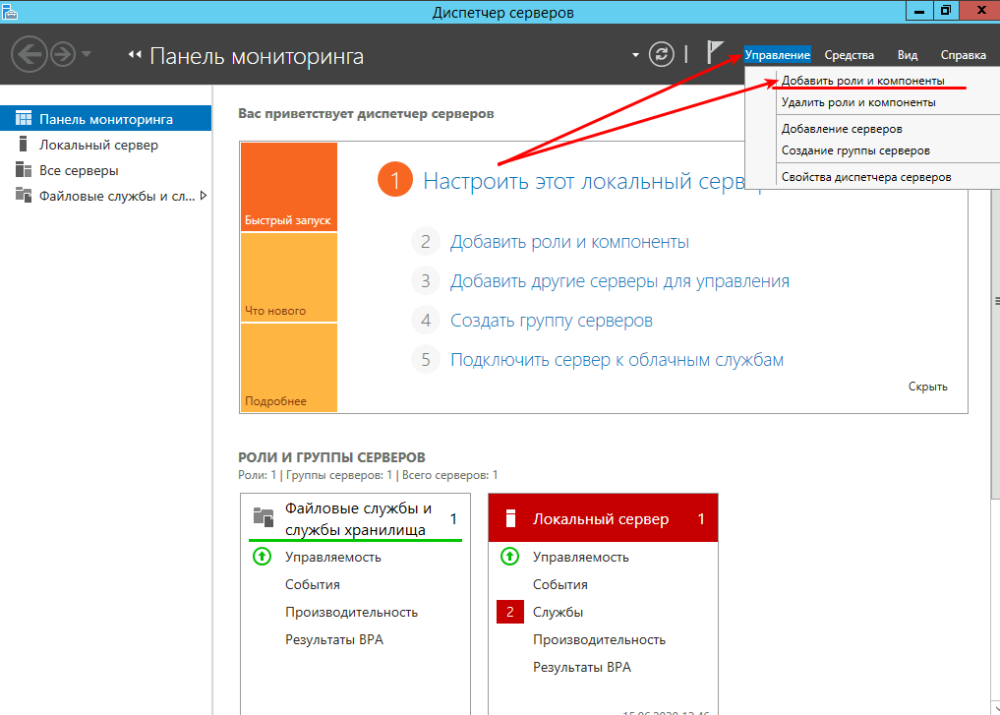This screenshot has width=1000, height=715.
Task: Click the Панель мониторинга sidebar icon
Action: pyautogui.click(x=24, y=118)
